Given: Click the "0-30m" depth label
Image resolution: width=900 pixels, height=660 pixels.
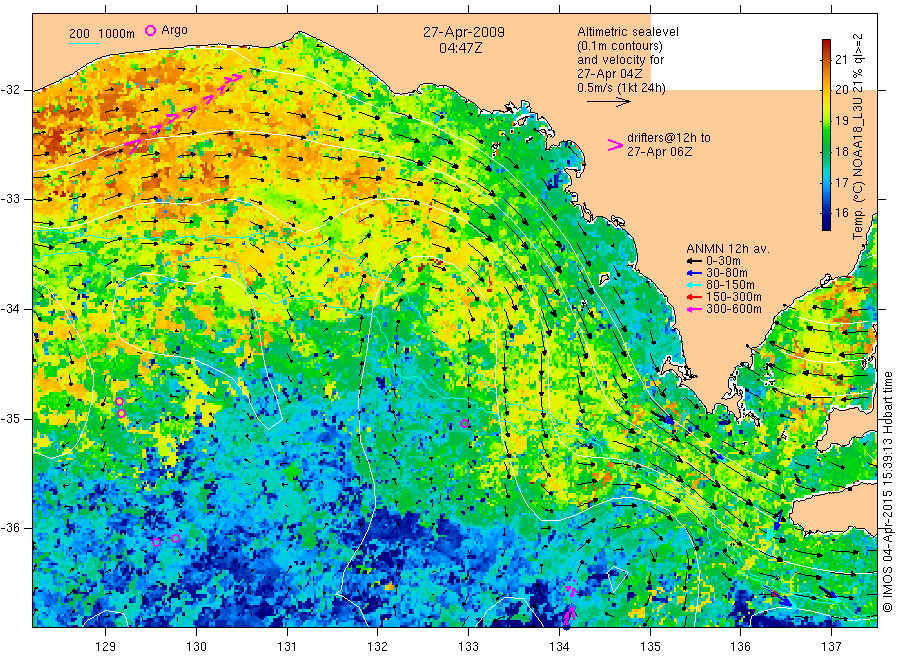Looking at the screenshot, I should (723, 261).
